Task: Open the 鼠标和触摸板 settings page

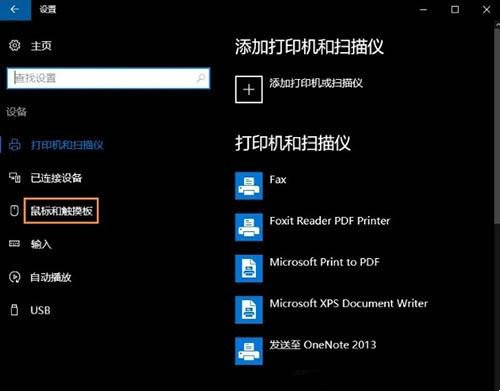Action: [61, 211]
